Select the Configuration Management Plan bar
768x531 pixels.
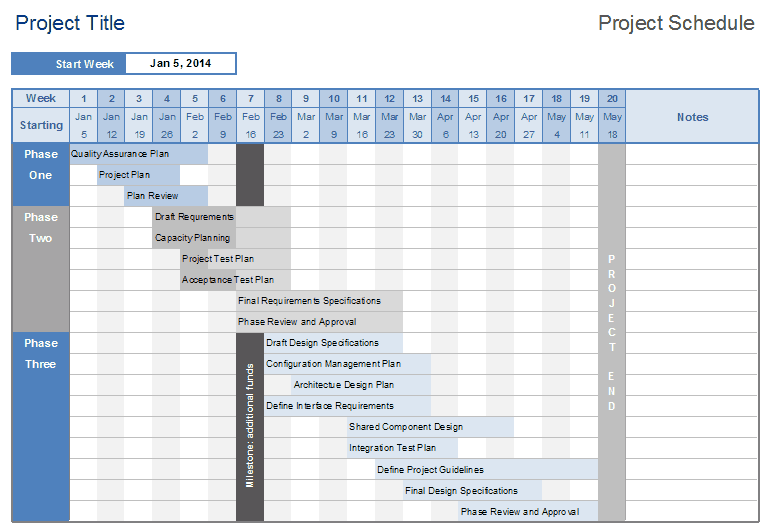347,364
